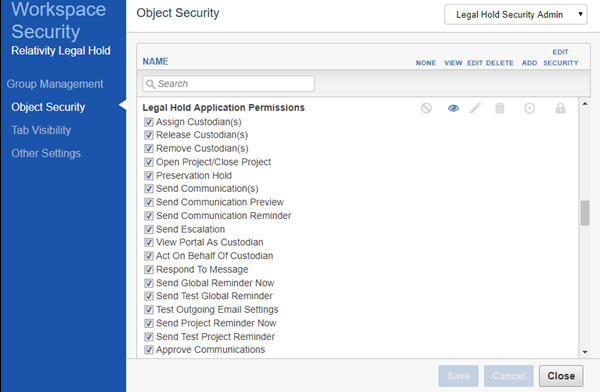The image size is (600, 392).
Task: Click the vertical scrollbar thumb
Action: pyautogui.click(x=585, y=213)
